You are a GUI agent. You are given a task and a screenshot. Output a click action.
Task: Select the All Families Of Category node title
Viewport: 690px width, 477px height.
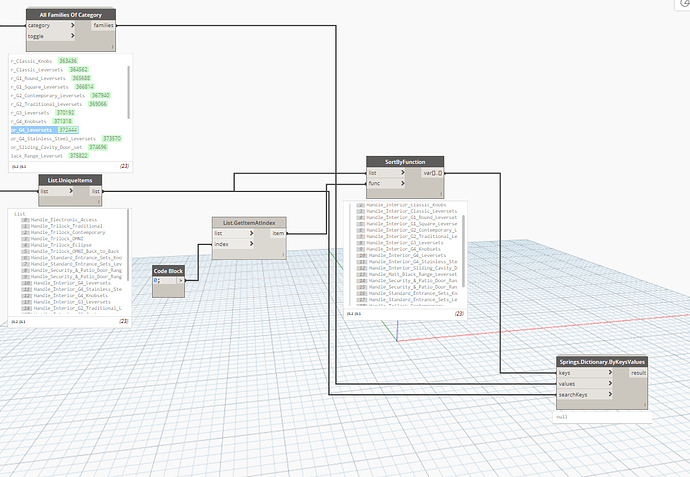tap(70, 15)
